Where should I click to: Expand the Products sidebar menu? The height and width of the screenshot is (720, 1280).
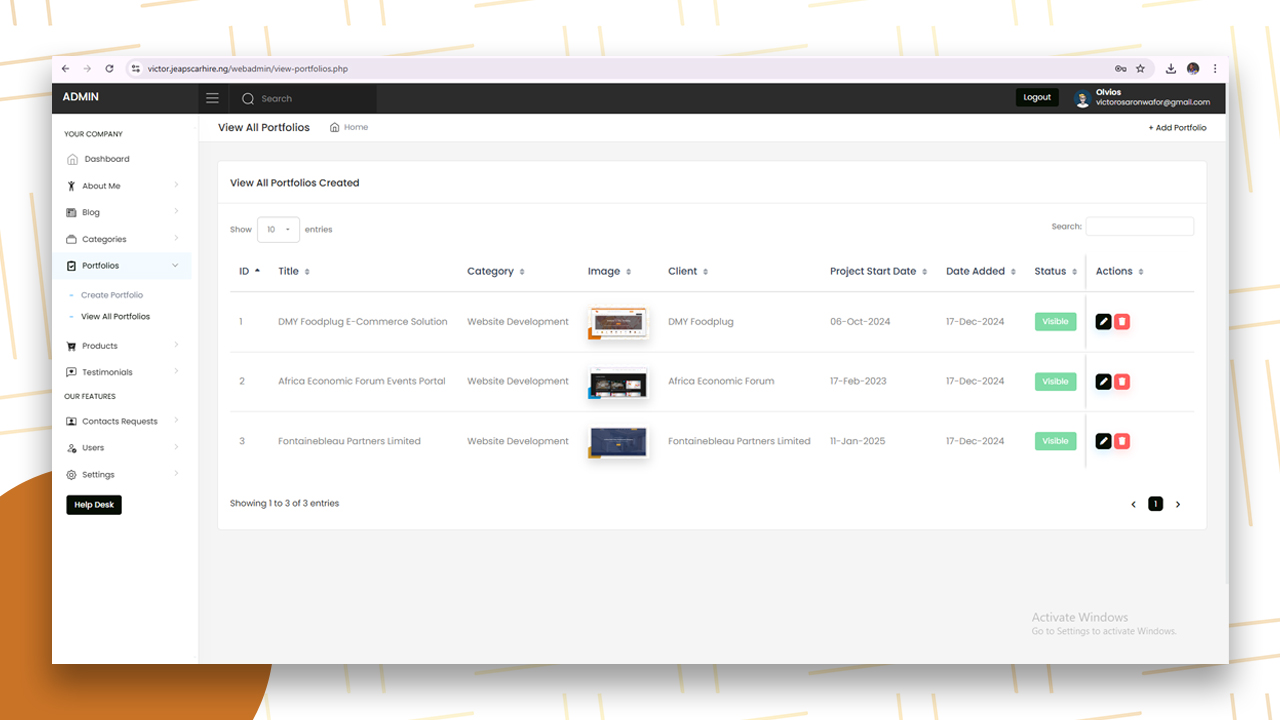click(x=121, y=346)
